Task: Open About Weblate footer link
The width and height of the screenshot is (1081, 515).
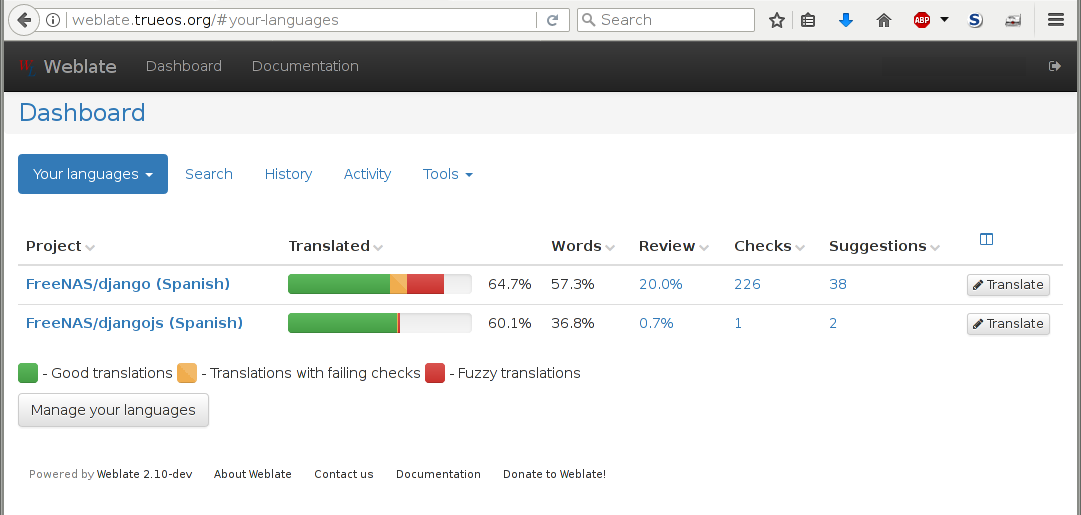Action: click(252, 474)
